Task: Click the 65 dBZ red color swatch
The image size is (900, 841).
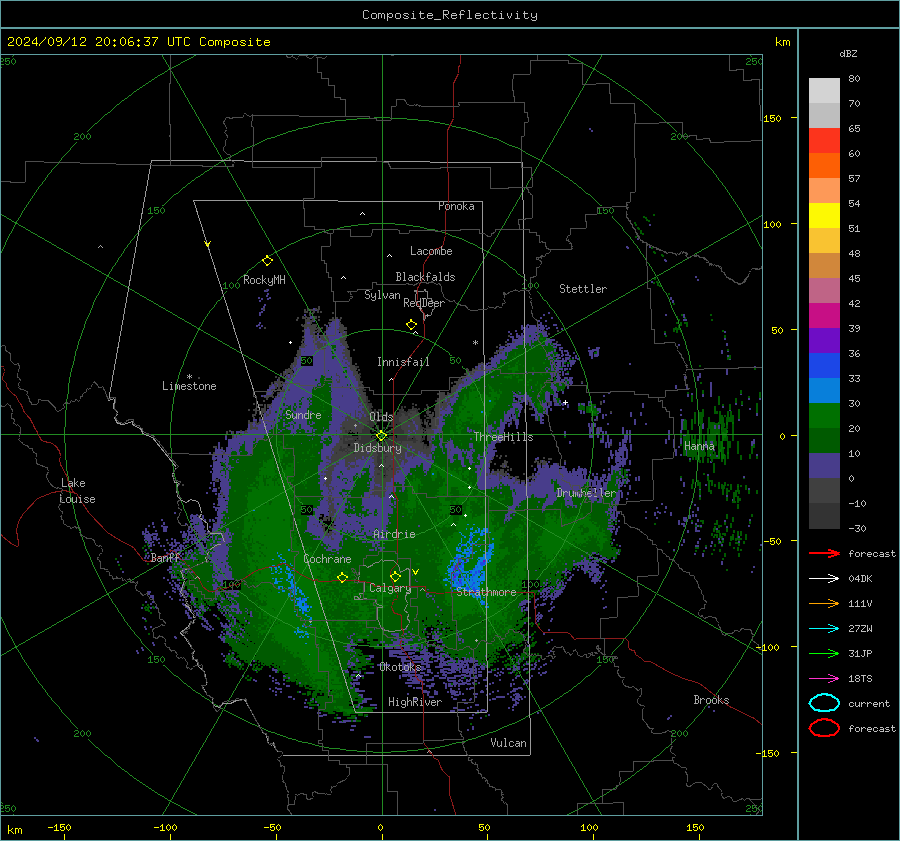Action: [824, 141]
